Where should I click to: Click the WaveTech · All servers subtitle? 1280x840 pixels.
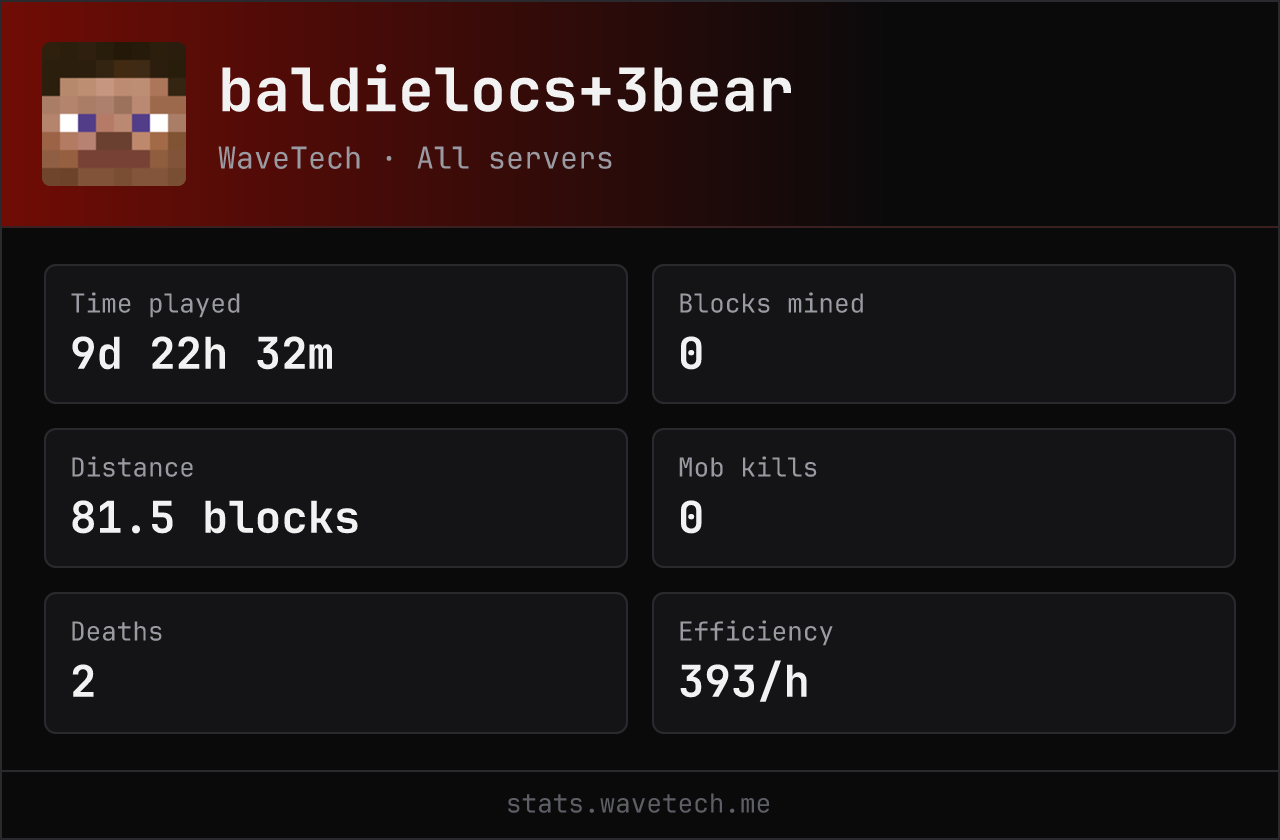416,158
